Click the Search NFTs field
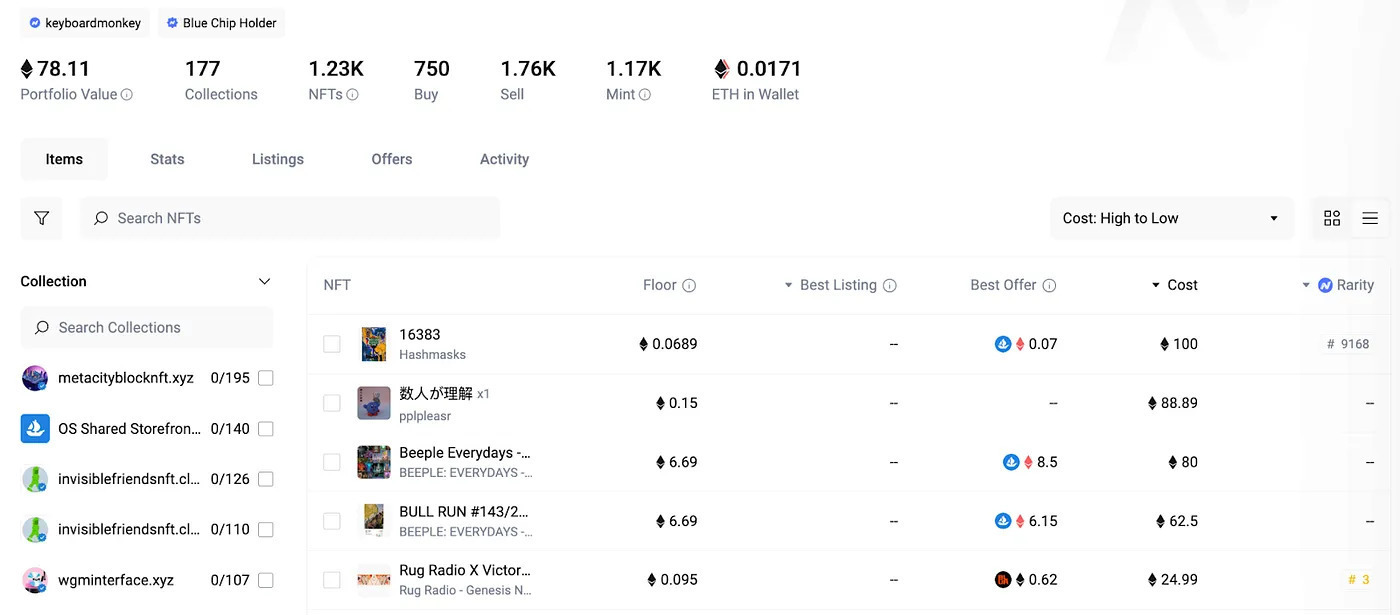The height and width of the screenshot is (615, 1400). coord(290,218)
